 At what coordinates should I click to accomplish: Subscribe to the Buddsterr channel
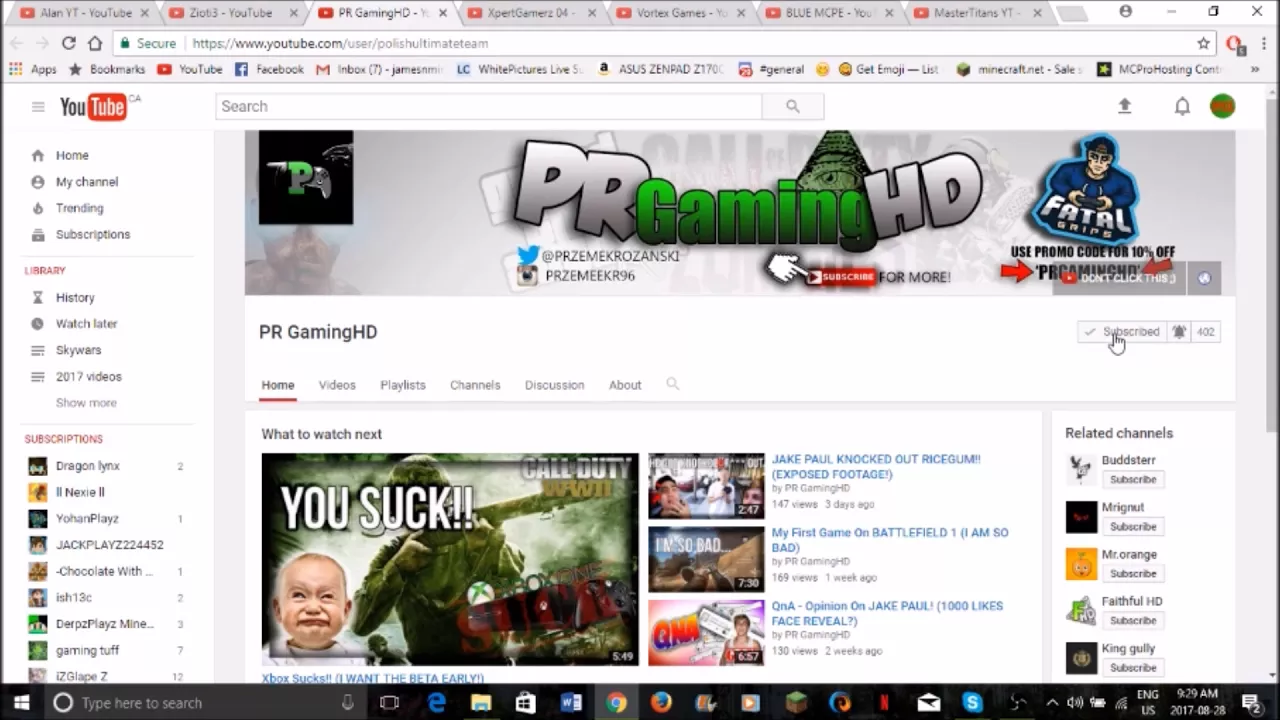(x=1133, y=480)
